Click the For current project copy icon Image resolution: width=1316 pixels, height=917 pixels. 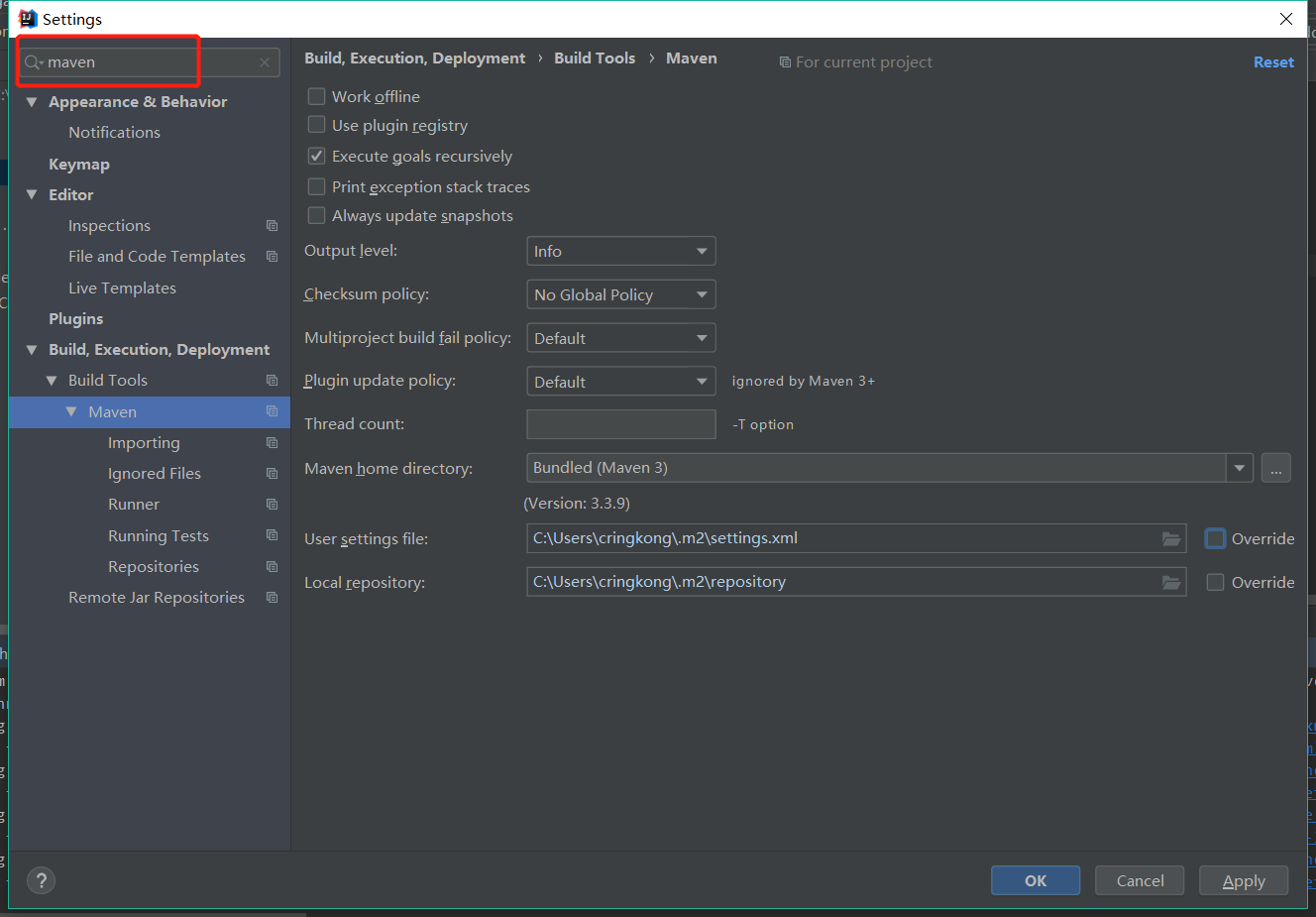tap(785, 62)
